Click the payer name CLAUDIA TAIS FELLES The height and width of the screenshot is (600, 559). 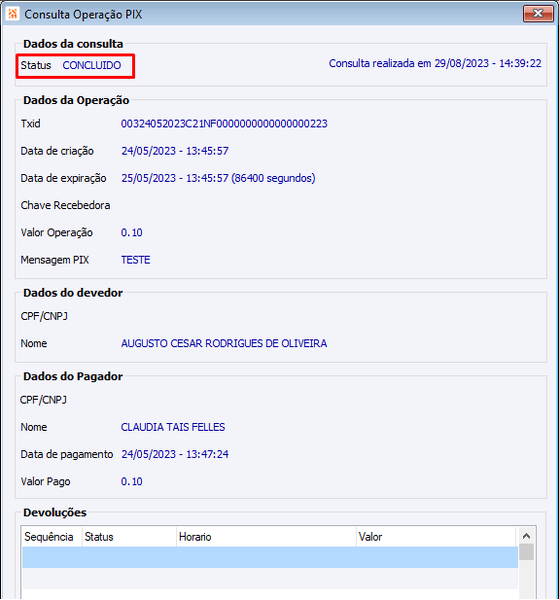[173, 427]
